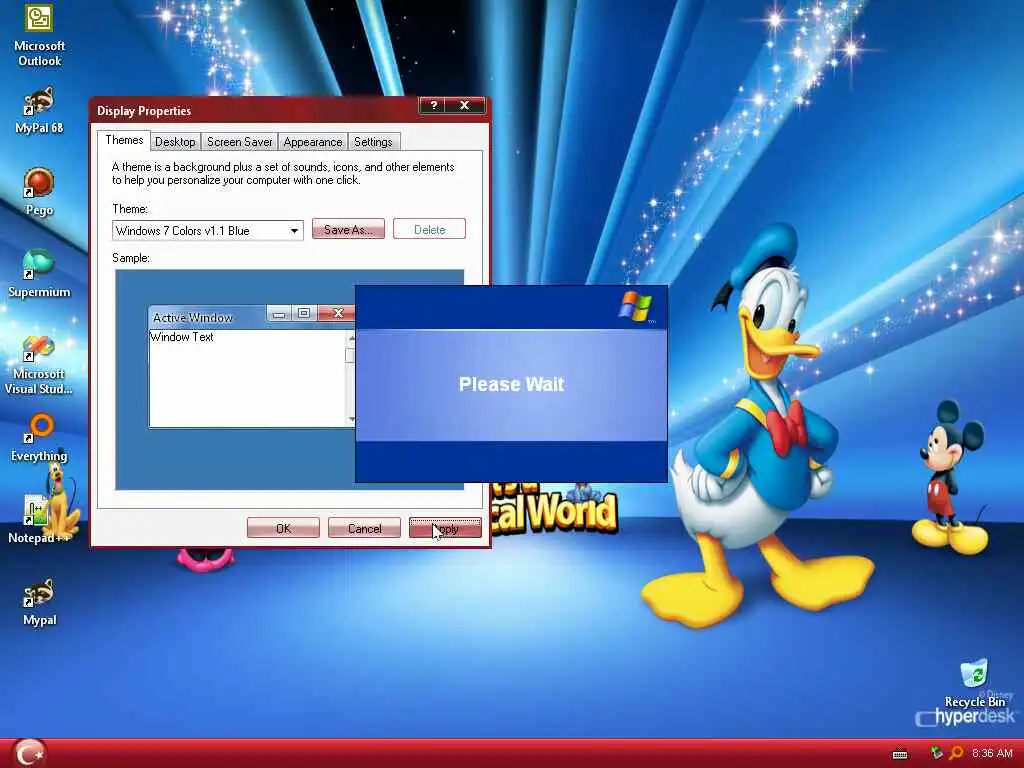Click the help question mark button
The width and height of the screenshot is (1024, 768).
click(433, 105)
